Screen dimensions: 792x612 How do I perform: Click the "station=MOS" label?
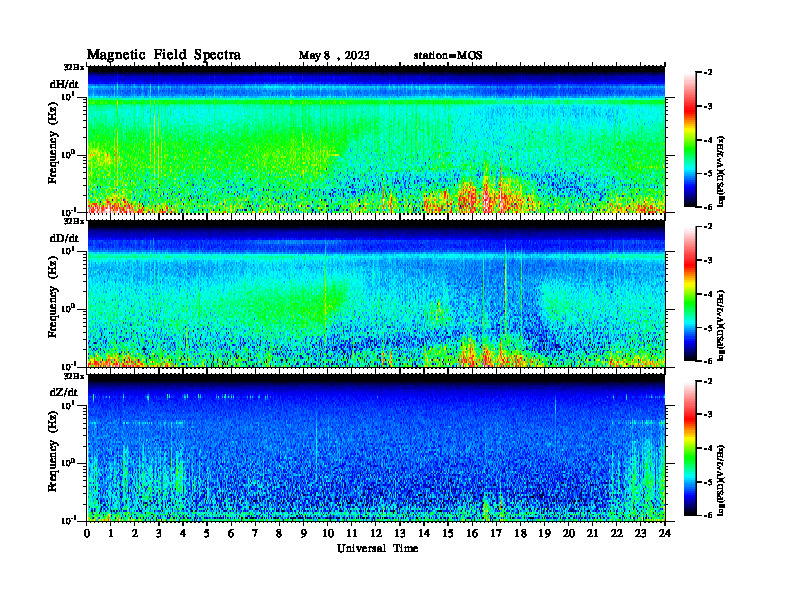click(448, 56)
